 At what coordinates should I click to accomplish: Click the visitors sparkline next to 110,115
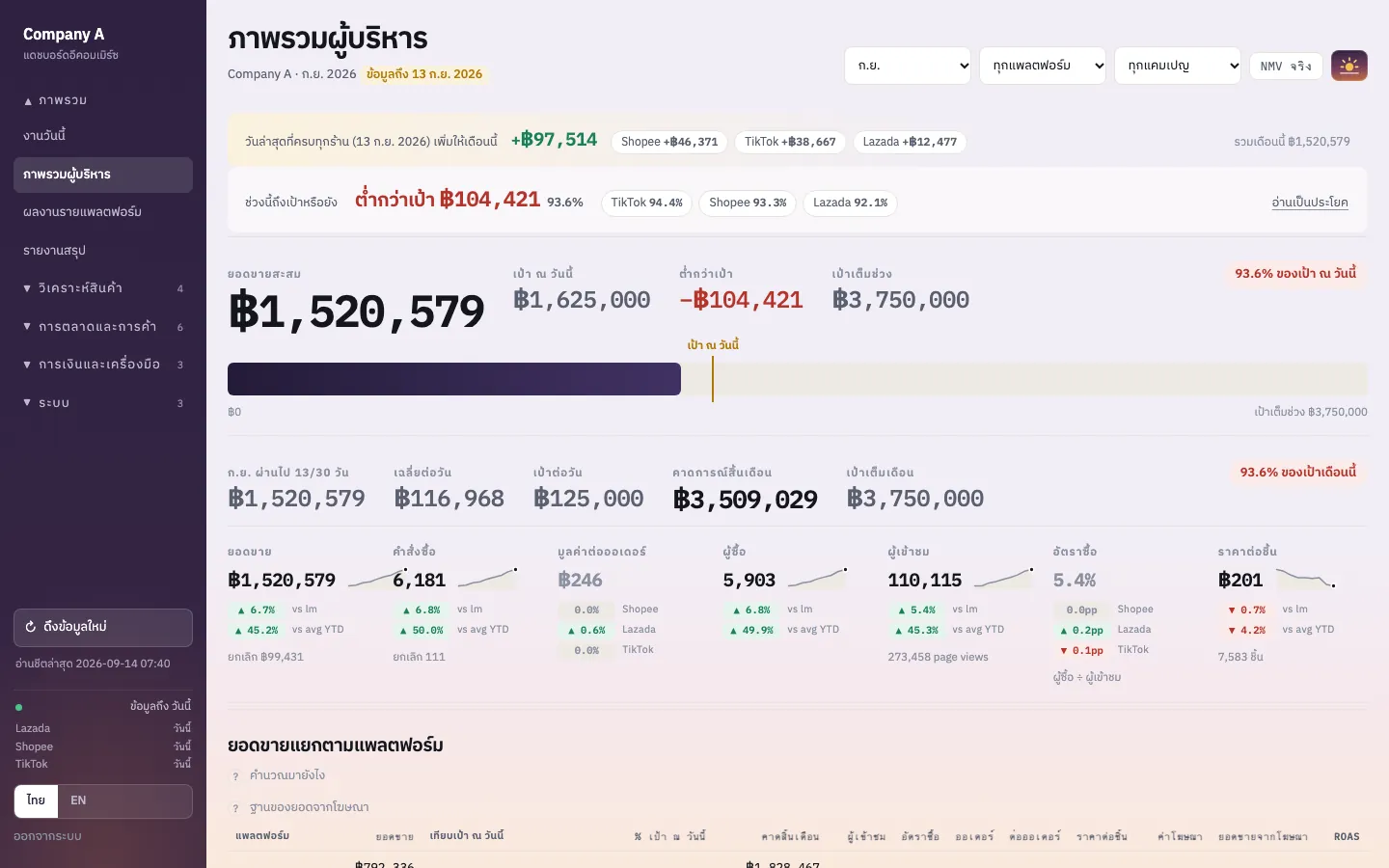1003,580
